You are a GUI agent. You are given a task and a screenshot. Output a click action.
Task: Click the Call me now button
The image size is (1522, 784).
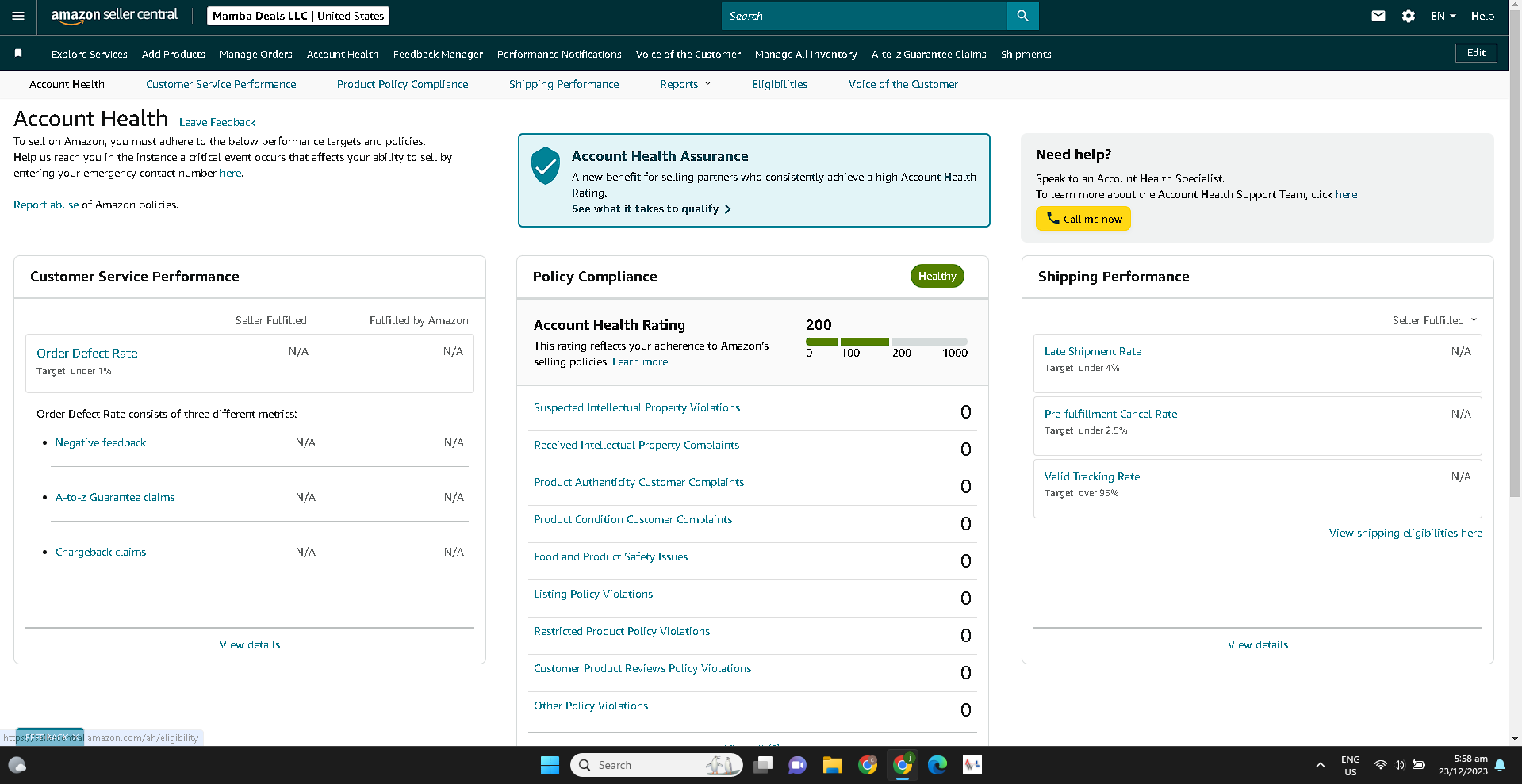(x=1083, y=219)
